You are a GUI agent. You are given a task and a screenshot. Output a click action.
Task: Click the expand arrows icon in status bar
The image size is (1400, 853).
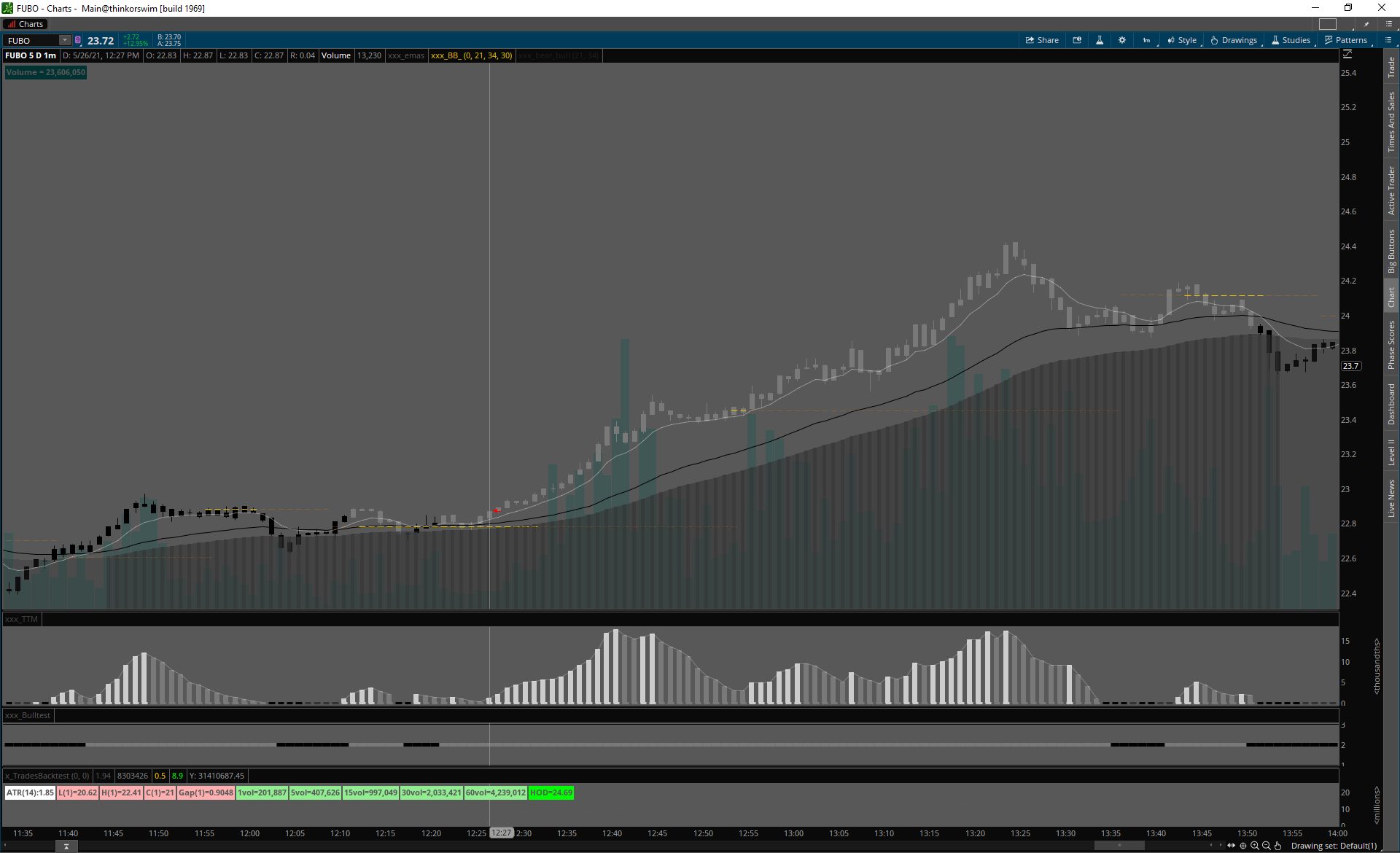tap(1231, 846)
